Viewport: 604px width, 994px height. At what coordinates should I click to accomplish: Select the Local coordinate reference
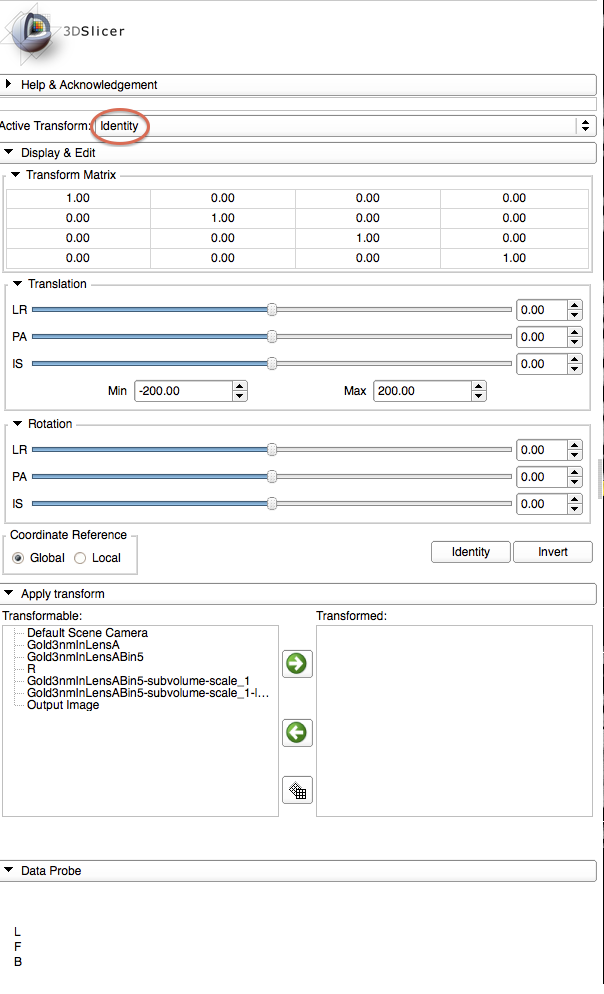(81, 558)
